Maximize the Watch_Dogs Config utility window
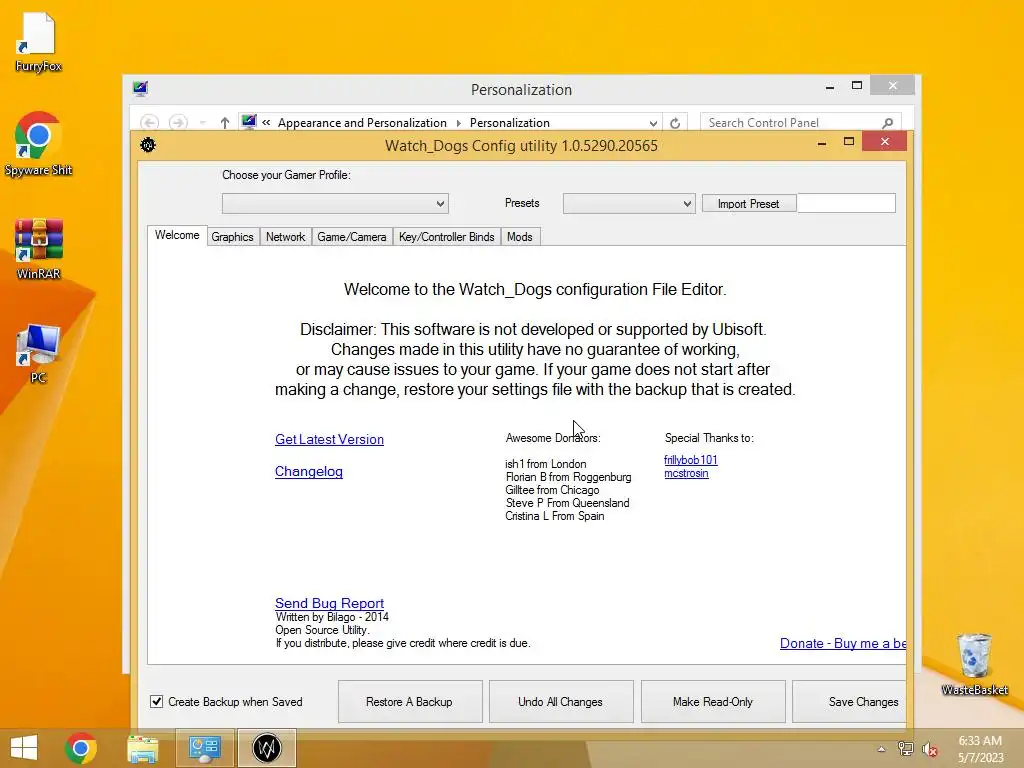 click(849, 142)
